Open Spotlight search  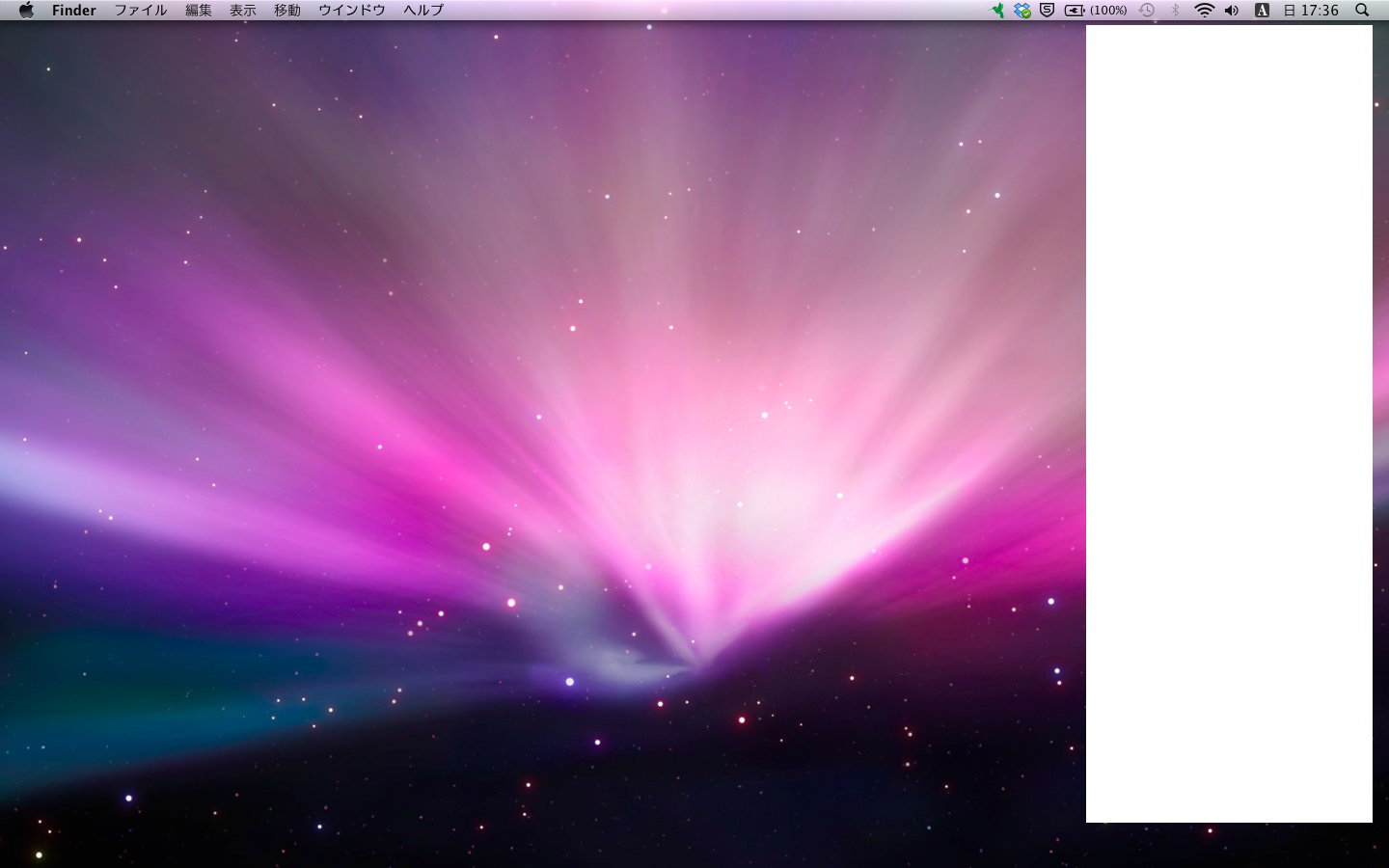[x=1362, y=11]
